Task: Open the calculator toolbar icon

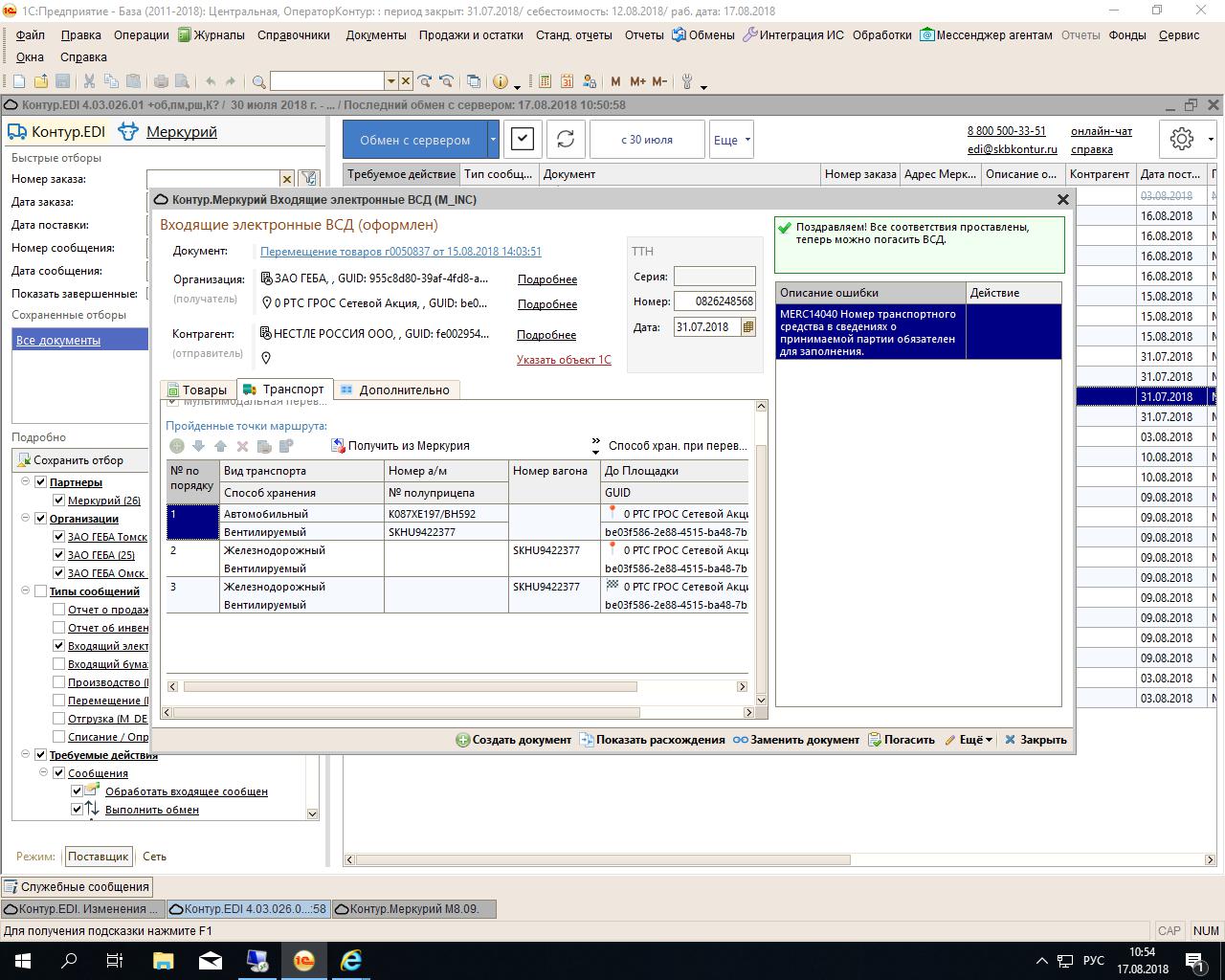Action: 546,81
